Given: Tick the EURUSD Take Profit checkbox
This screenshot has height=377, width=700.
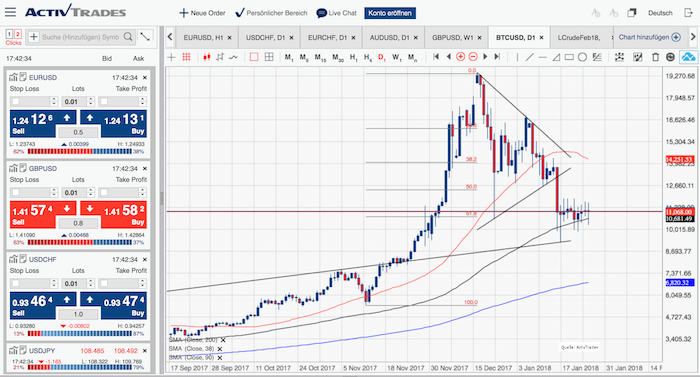Looking at the screenshot, I should click(104, 101).
